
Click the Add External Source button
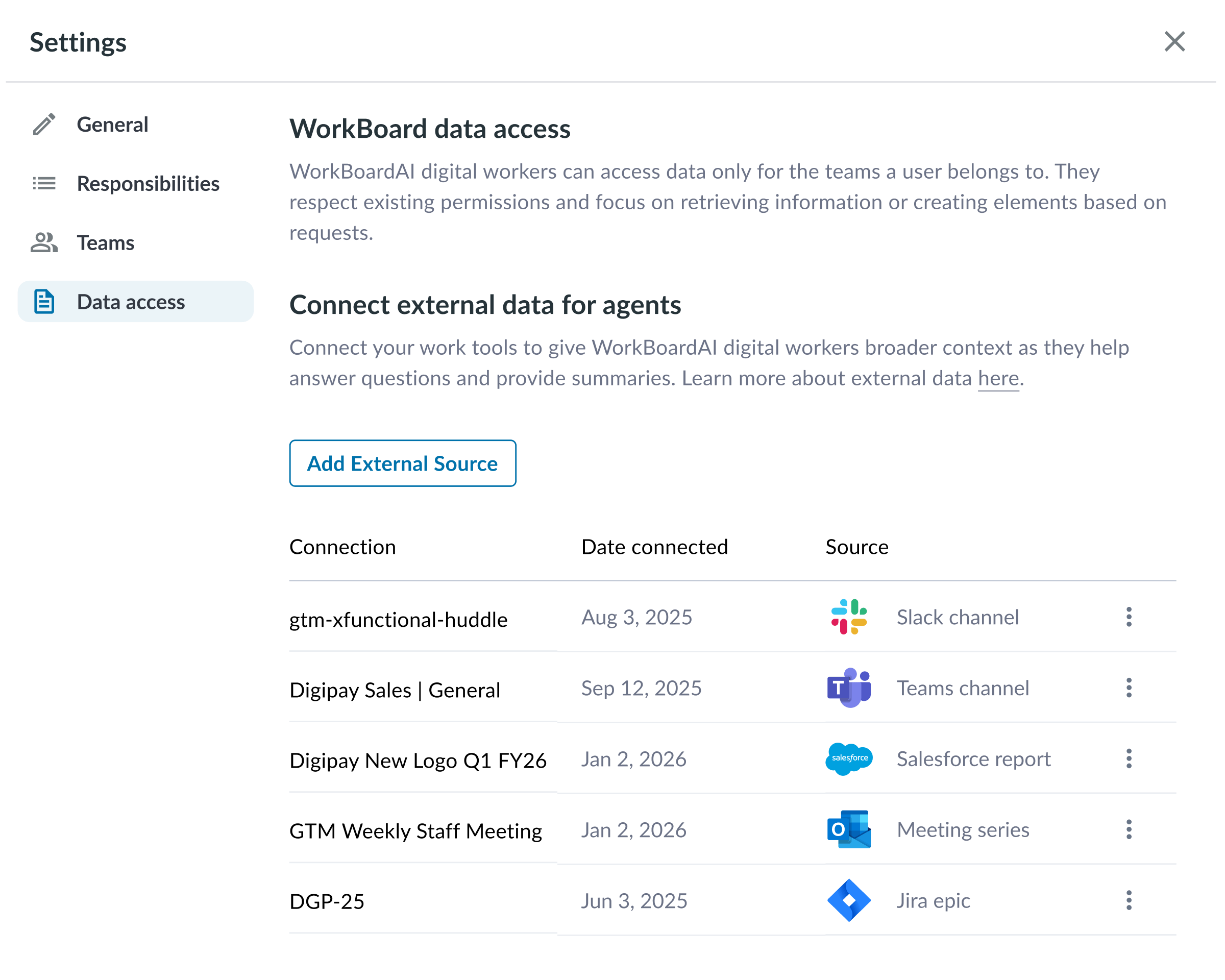click(402, 463)
